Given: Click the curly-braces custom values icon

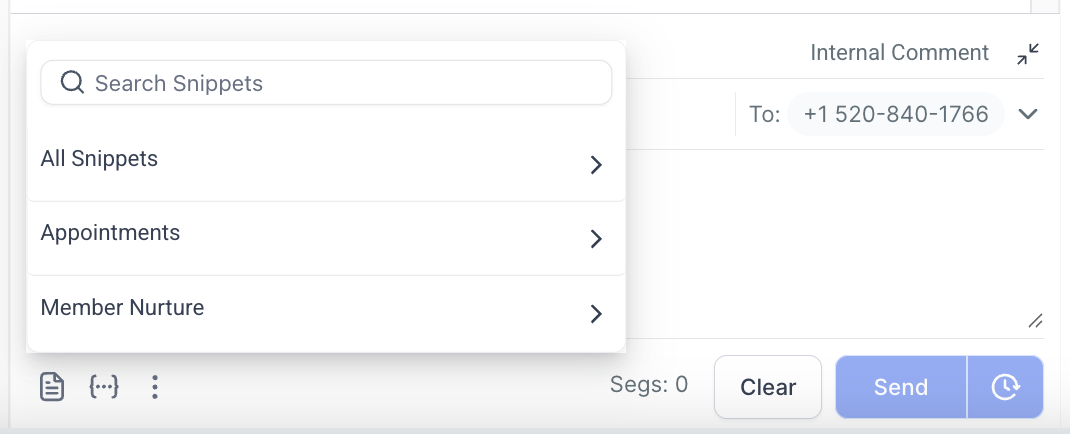Looking at the screenshot, I should tap(104, 386).
